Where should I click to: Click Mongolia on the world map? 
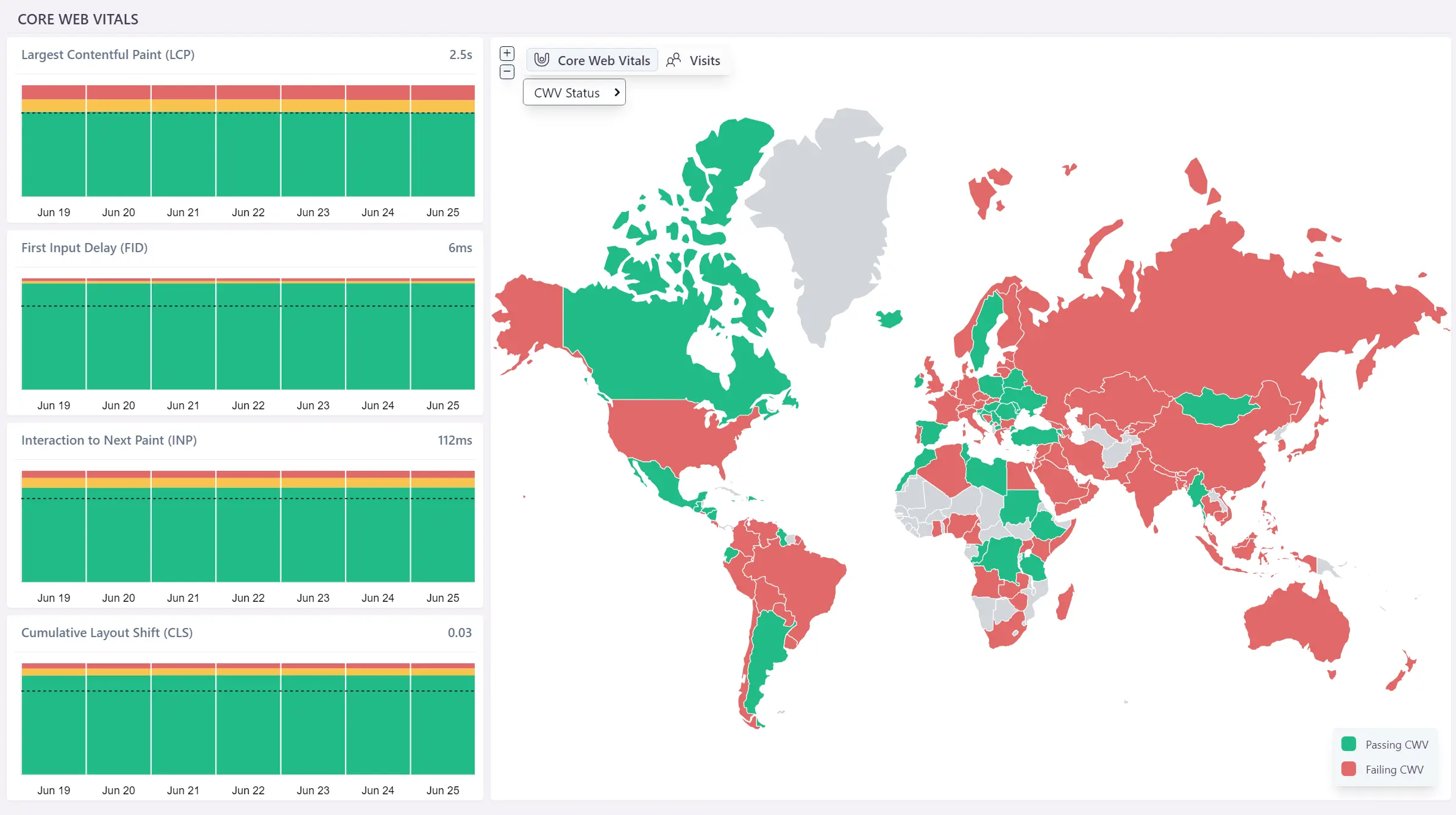point(1216,407)
